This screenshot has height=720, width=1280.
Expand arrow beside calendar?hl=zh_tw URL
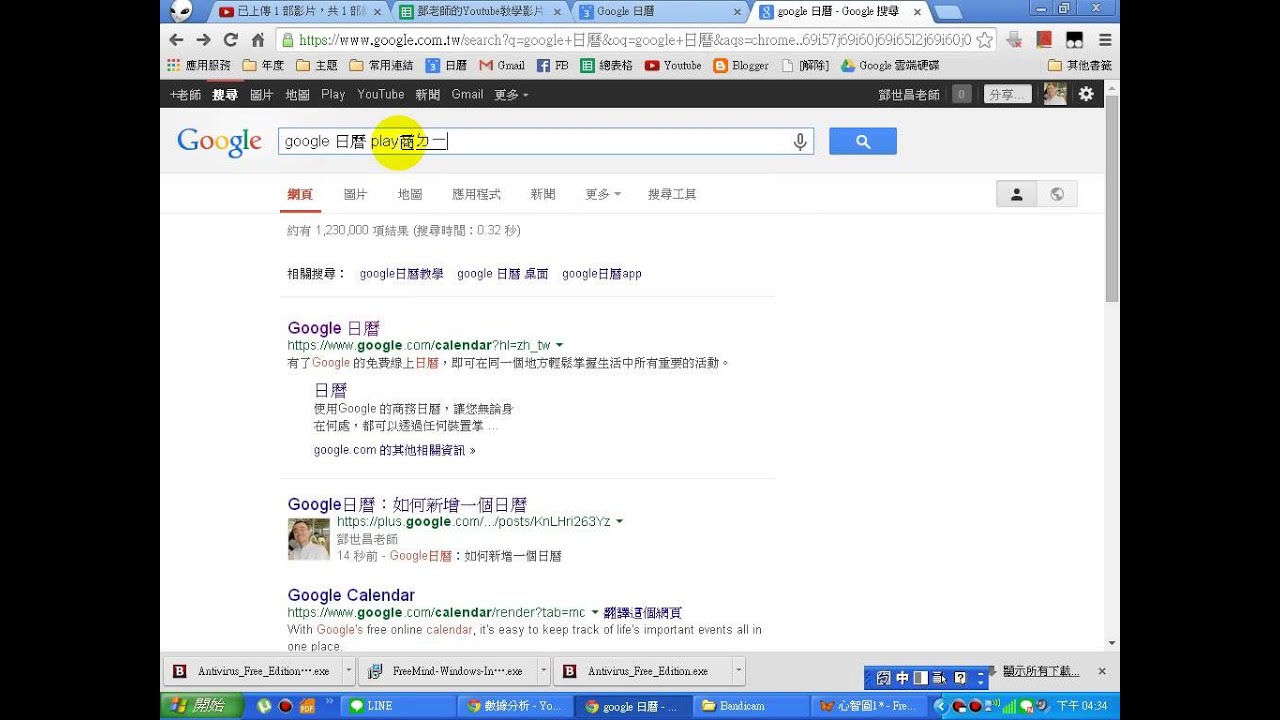559,346
